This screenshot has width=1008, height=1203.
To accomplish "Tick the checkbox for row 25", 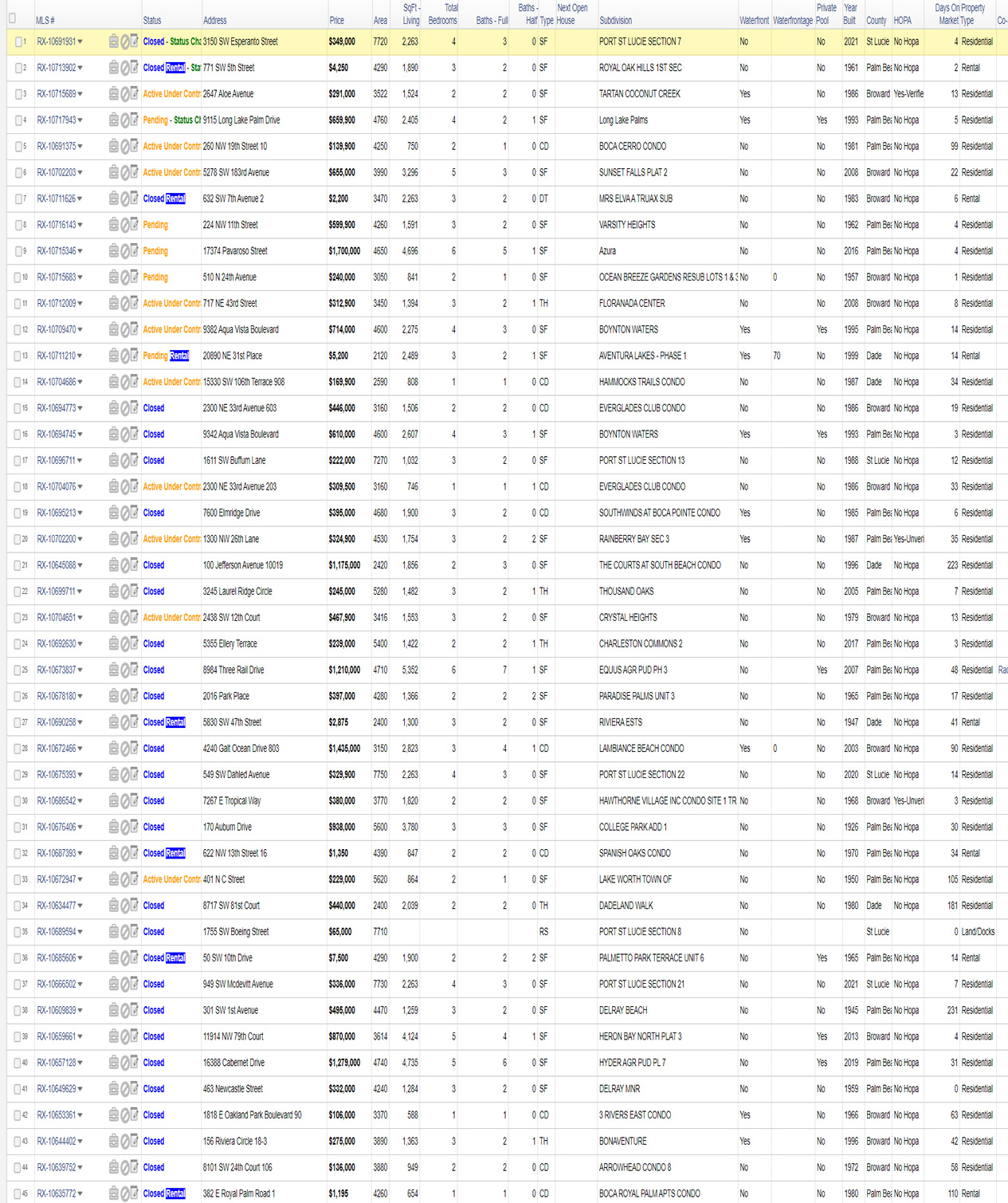I will pyautogui.click(x=18, y=670).
